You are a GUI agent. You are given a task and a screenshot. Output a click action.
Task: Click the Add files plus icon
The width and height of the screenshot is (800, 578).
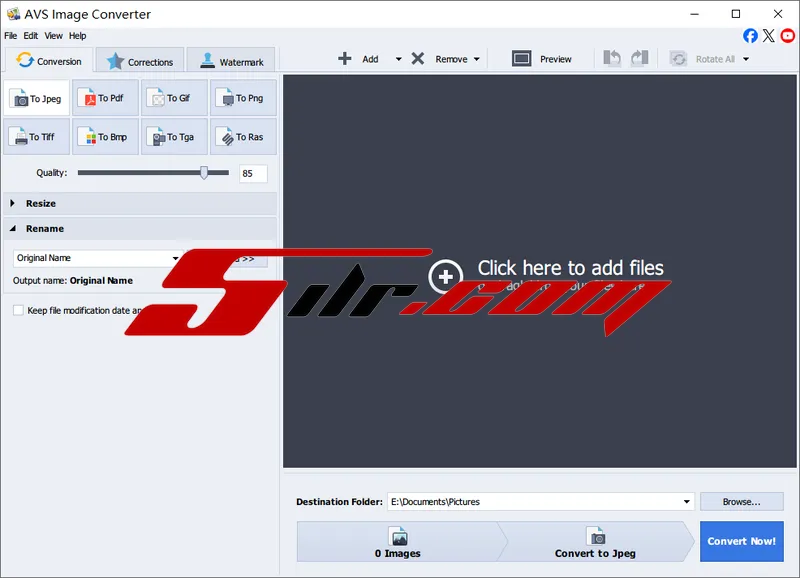(345, 59)
